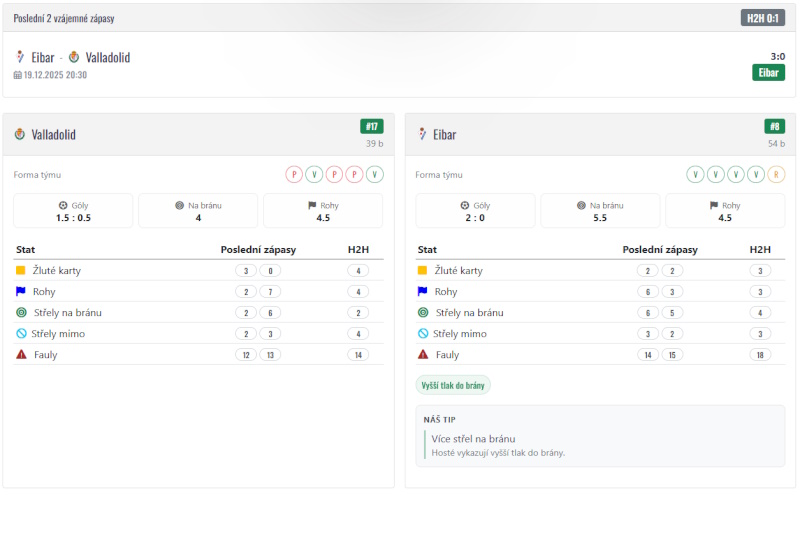Click the Valladolid crest in the left panel header
Viewport: 800px width, 533px height.
click(x=20, y=134)
